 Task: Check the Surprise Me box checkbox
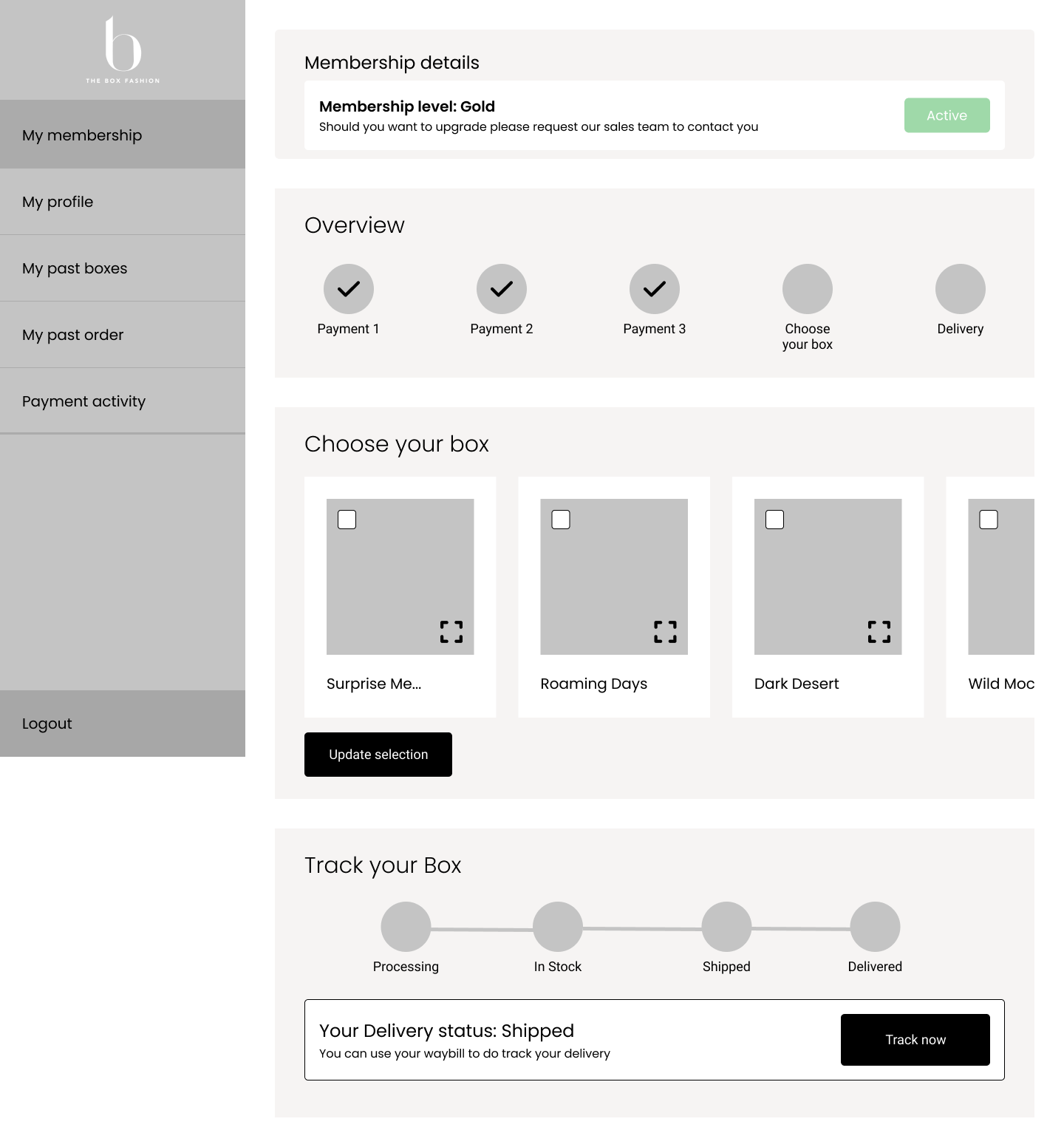[347, 520]
